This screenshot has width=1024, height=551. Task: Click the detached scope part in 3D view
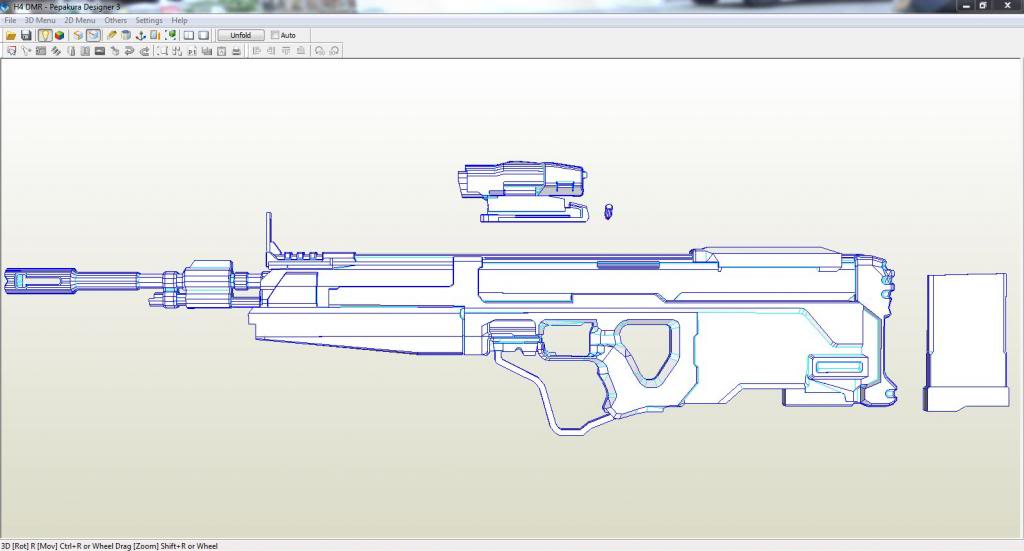point(522,192)
